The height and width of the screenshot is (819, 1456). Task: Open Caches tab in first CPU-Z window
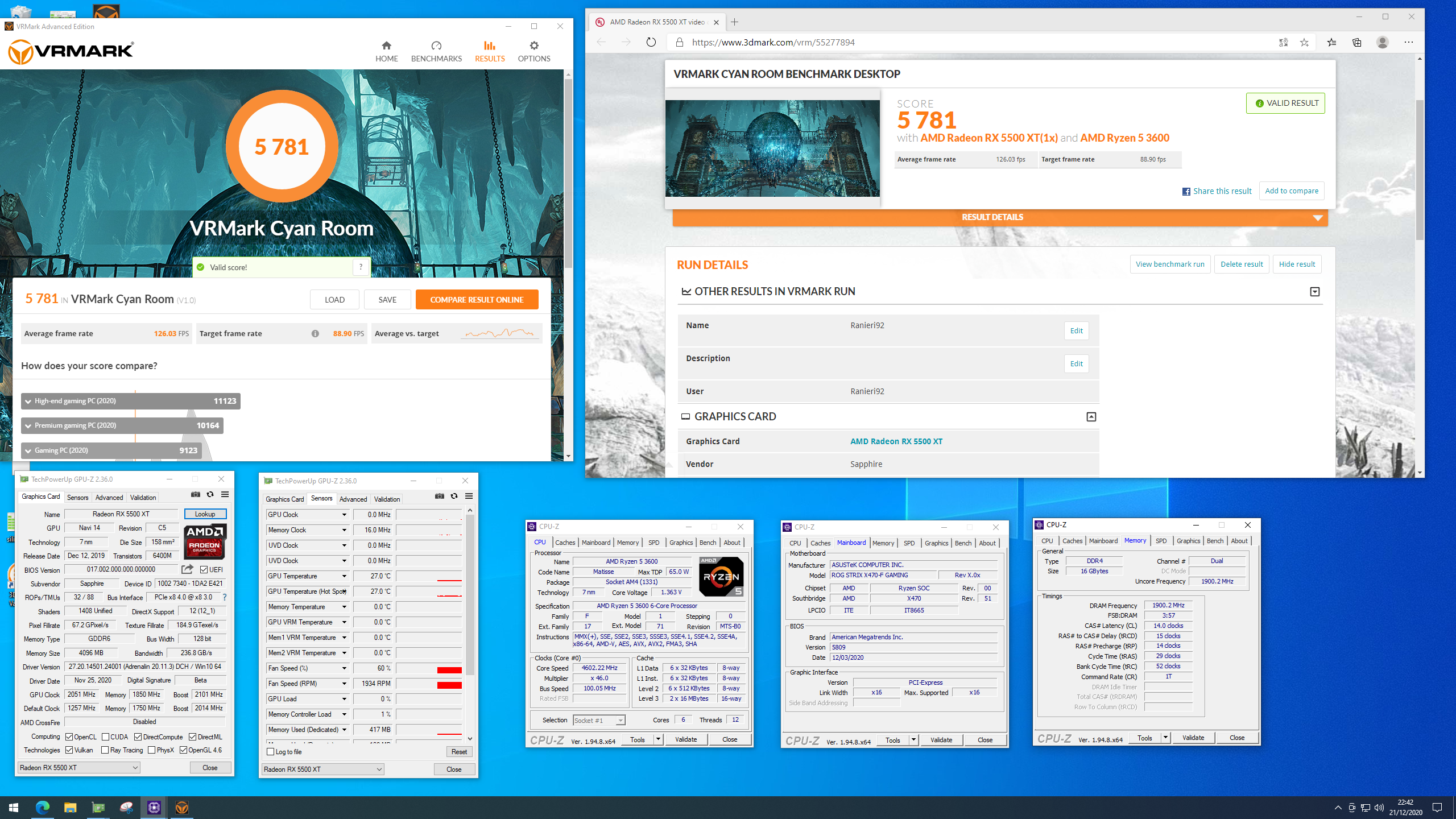(565, 543)
